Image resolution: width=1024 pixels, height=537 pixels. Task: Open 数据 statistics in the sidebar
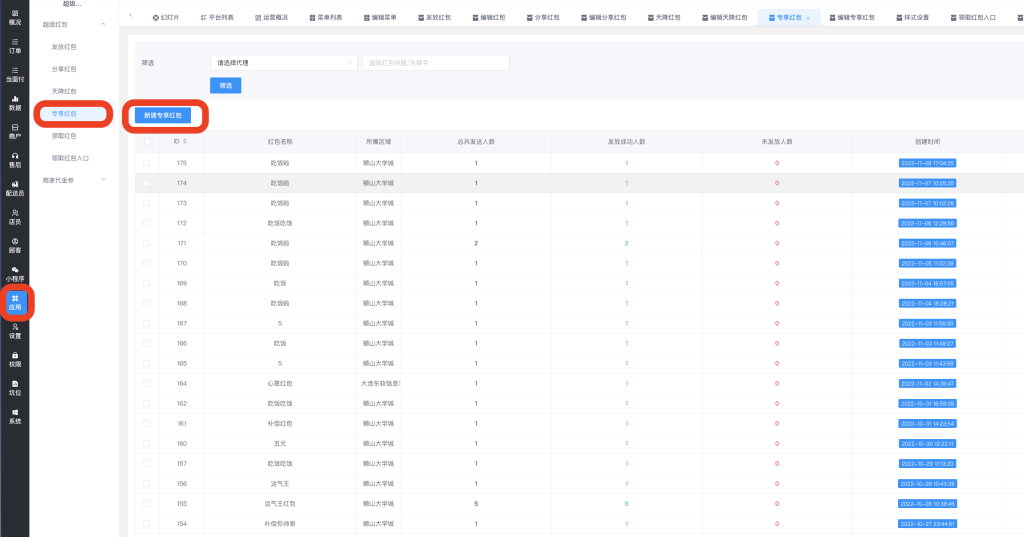(x=15, y=102)
